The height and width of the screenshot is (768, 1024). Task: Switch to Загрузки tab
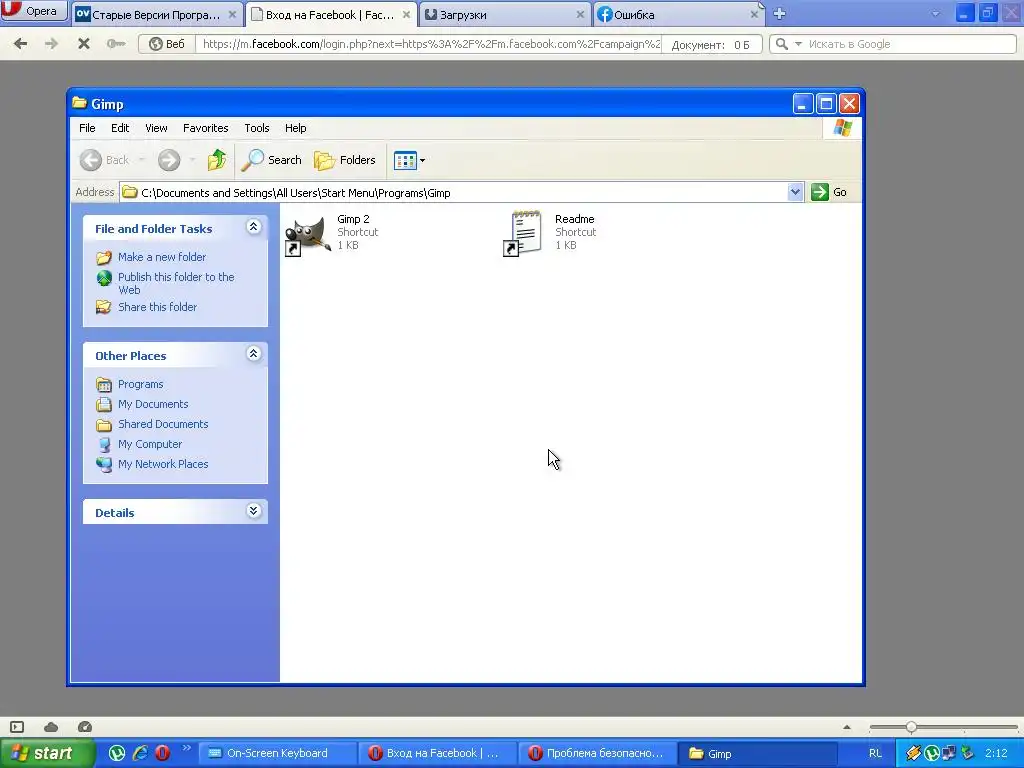coord(505,14)
